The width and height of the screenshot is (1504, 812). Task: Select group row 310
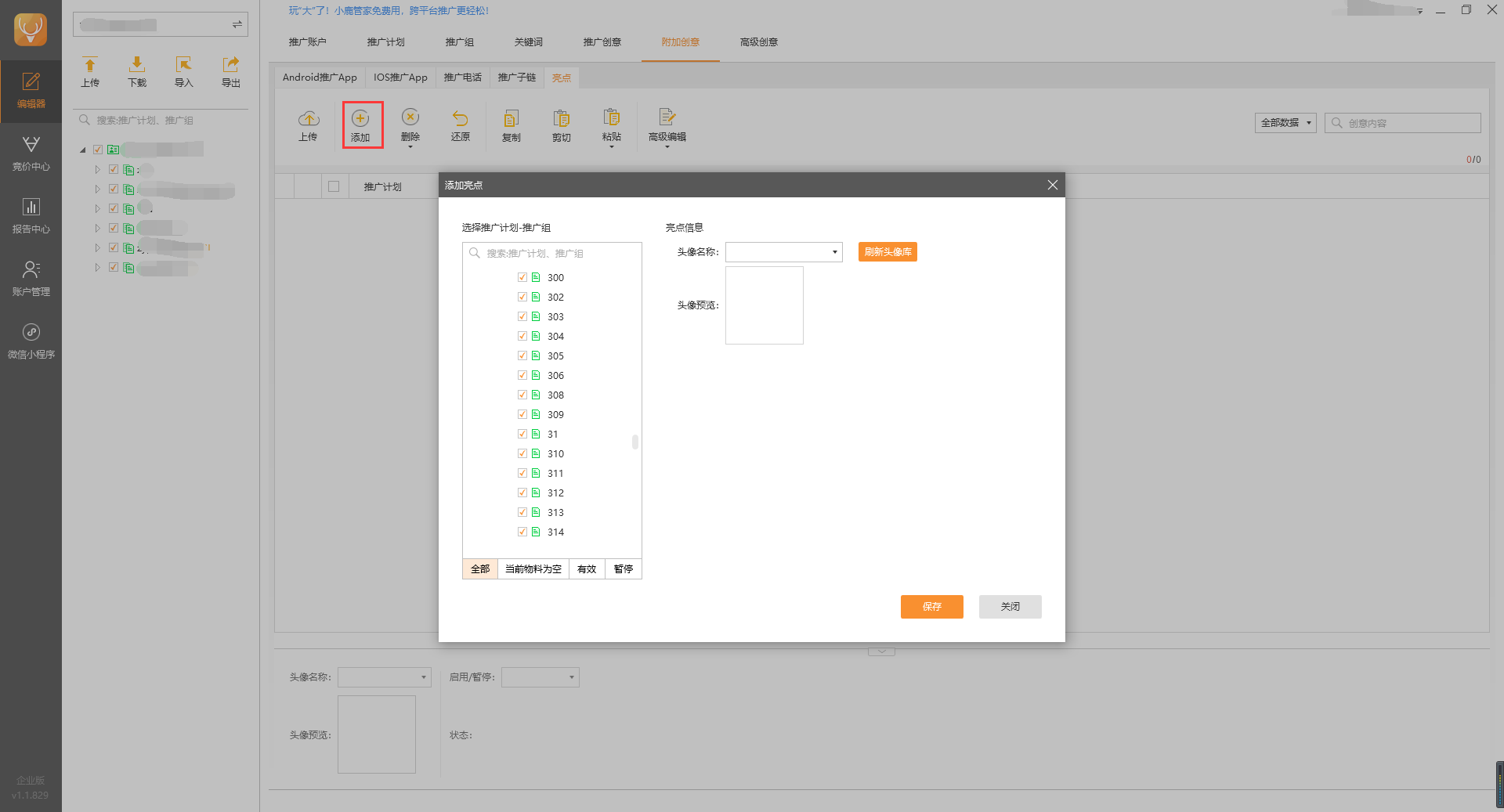click(555, 453)
